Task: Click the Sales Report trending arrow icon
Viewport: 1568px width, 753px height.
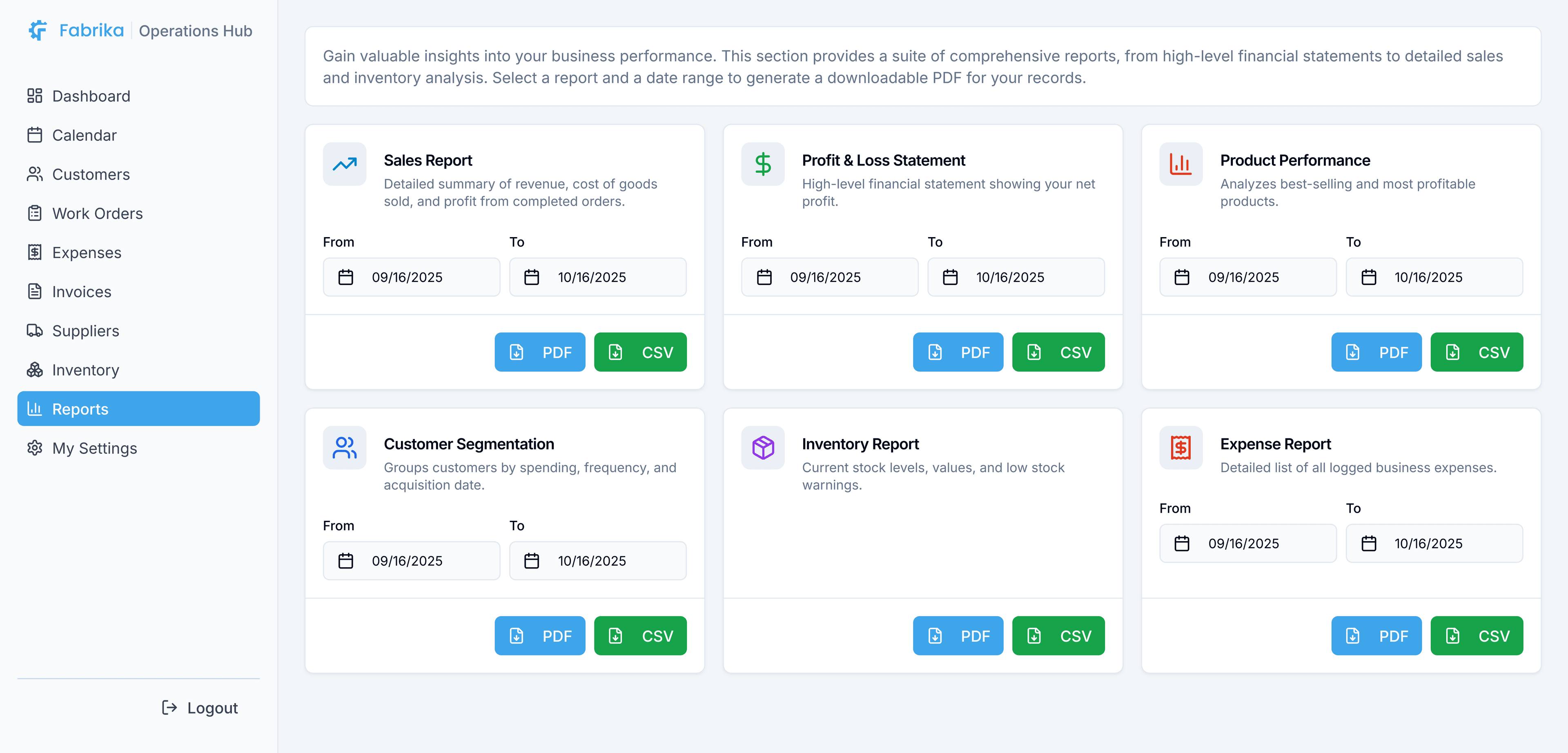Action: click(x=345, y=164)
